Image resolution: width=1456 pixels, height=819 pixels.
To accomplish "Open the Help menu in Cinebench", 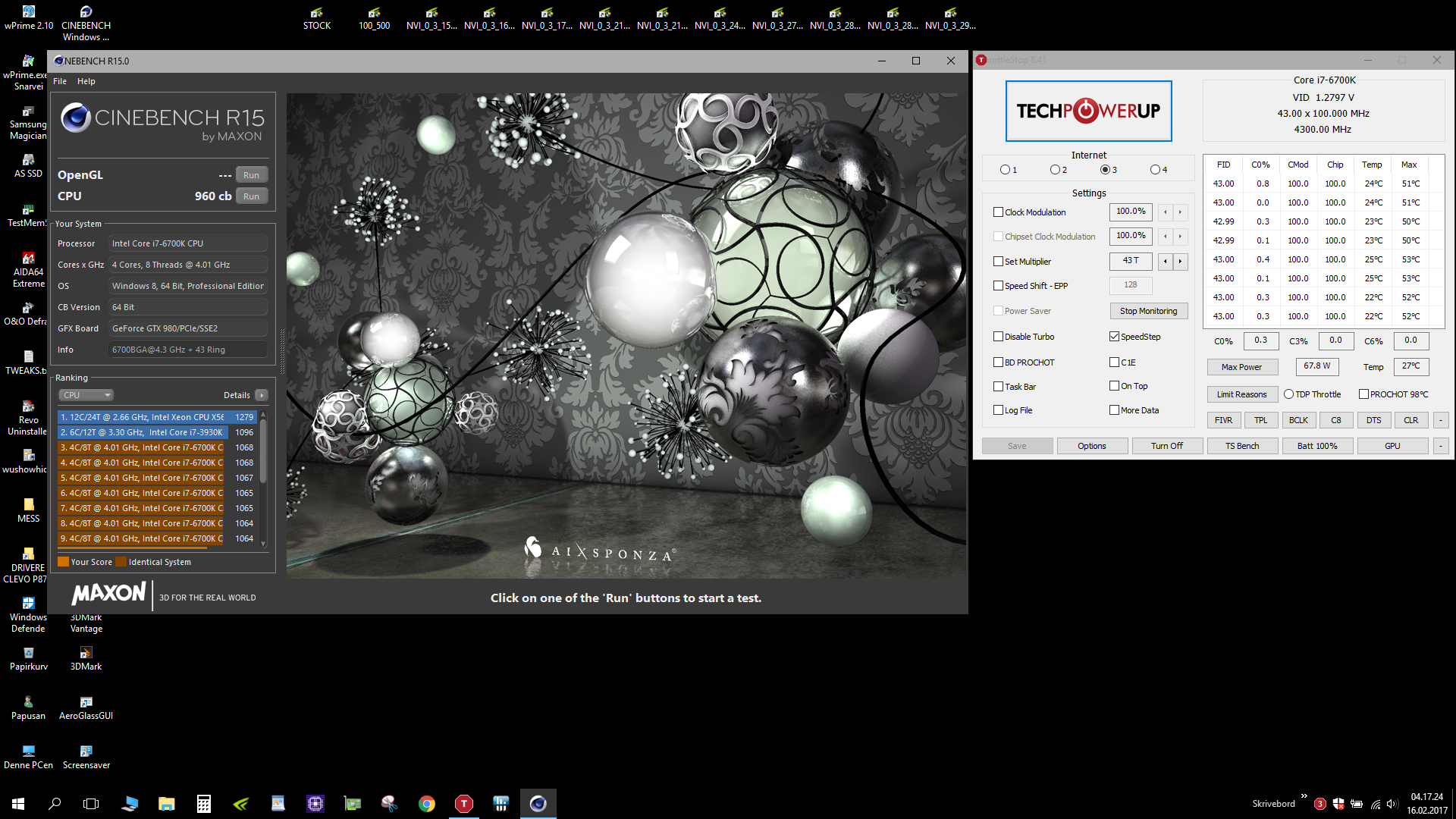I will pyautogui.click(x=86, y=81).
